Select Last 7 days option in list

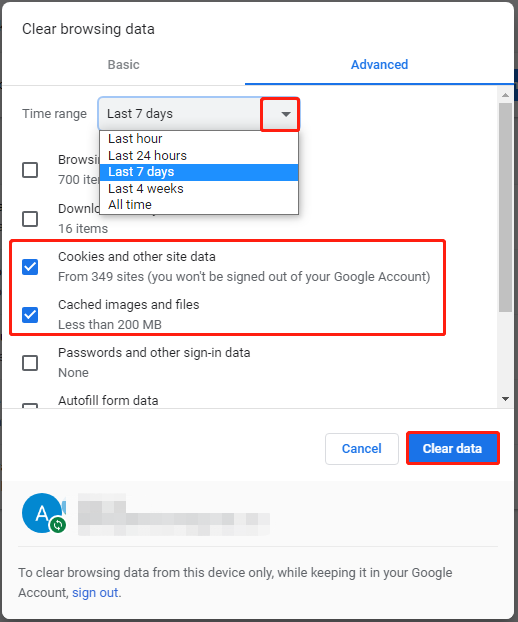[x=199, y=172]
